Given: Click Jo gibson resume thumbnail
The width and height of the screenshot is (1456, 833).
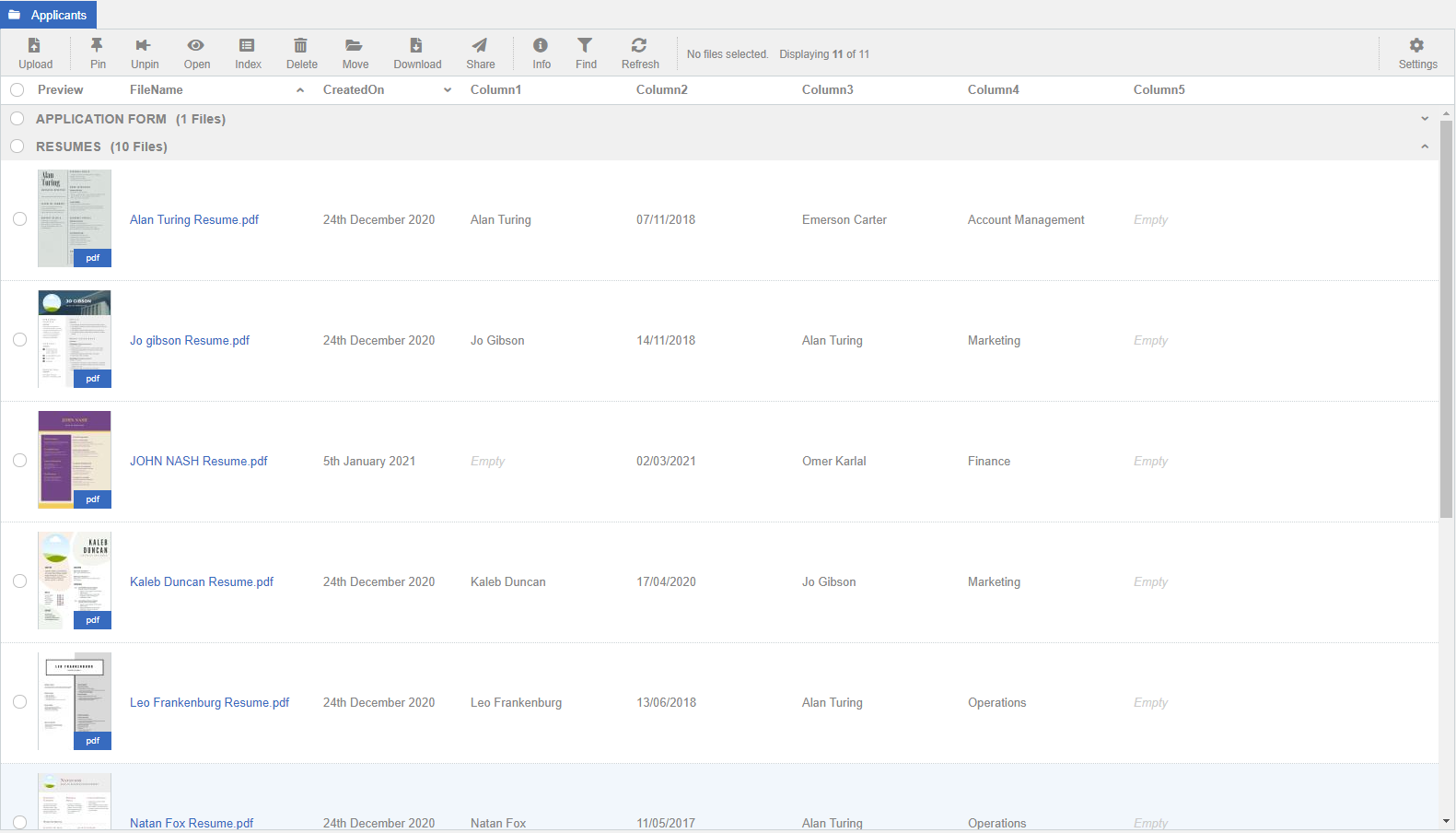Looking at the screenshot, I should (75, 339).
